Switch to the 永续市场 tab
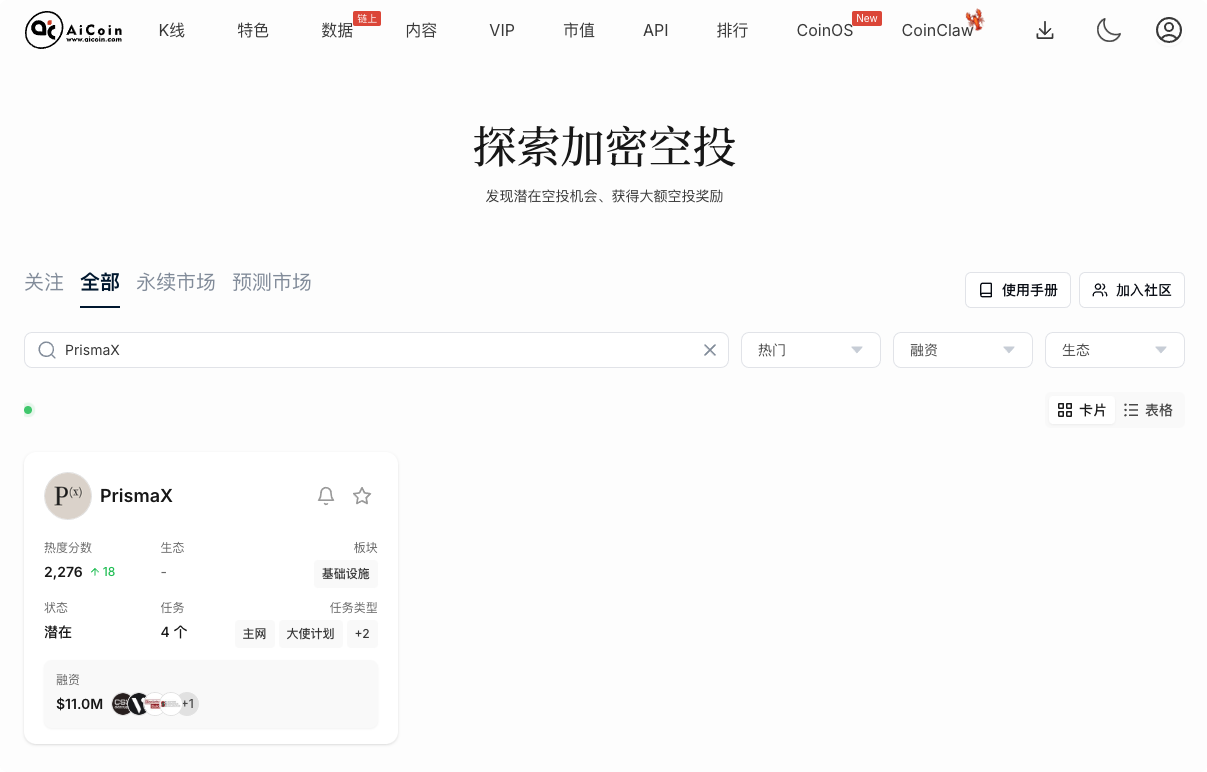 click(176, 282)
